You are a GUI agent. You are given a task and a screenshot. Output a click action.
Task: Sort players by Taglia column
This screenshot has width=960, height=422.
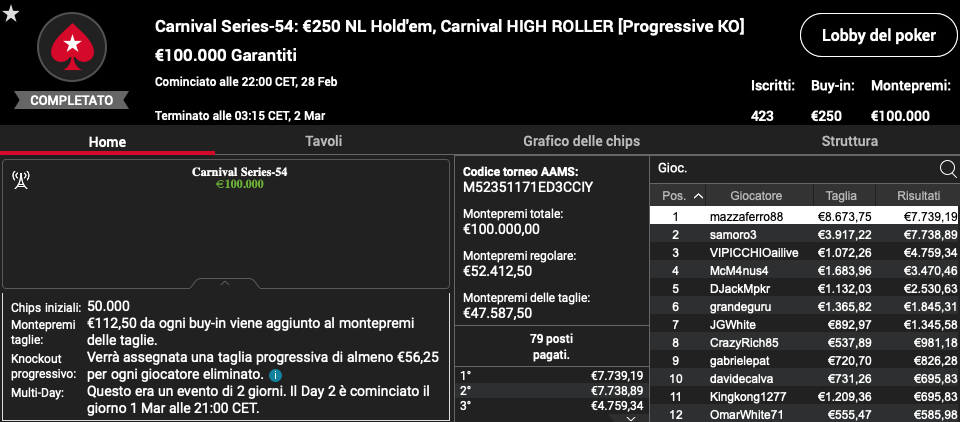click(x=841, y=196)
